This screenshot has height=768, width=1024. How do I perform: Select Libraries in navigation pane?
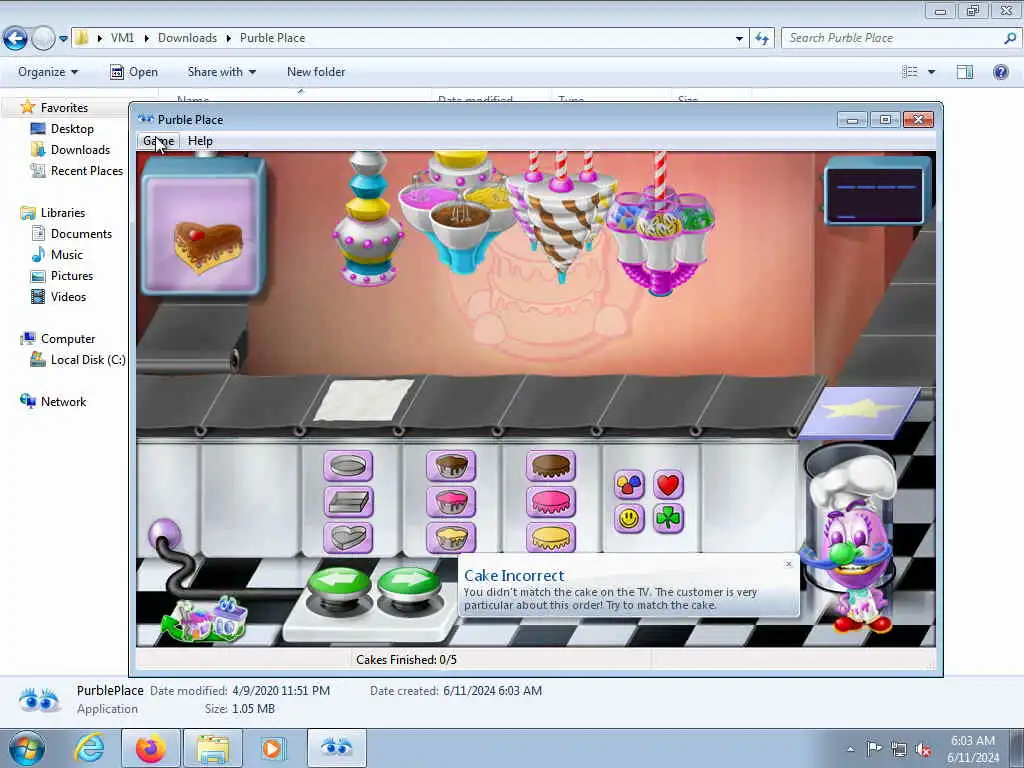[53, 213]
